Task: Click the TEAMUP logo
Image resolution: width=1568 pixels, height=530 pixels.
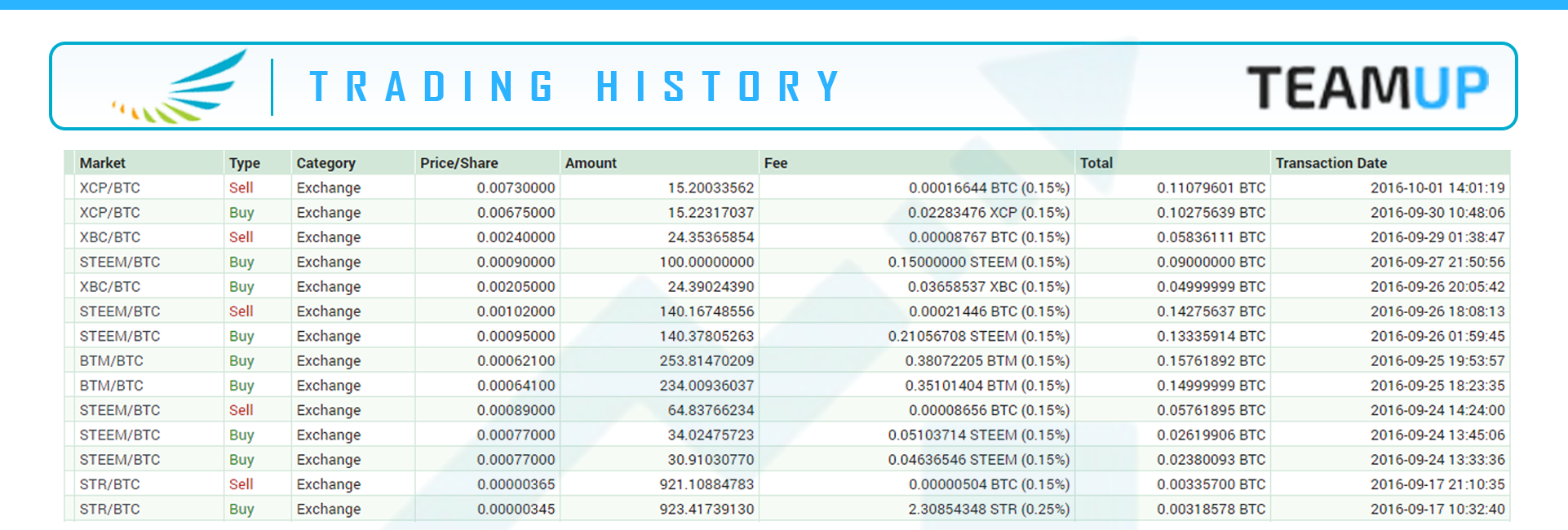Action: coord(1367,87)
